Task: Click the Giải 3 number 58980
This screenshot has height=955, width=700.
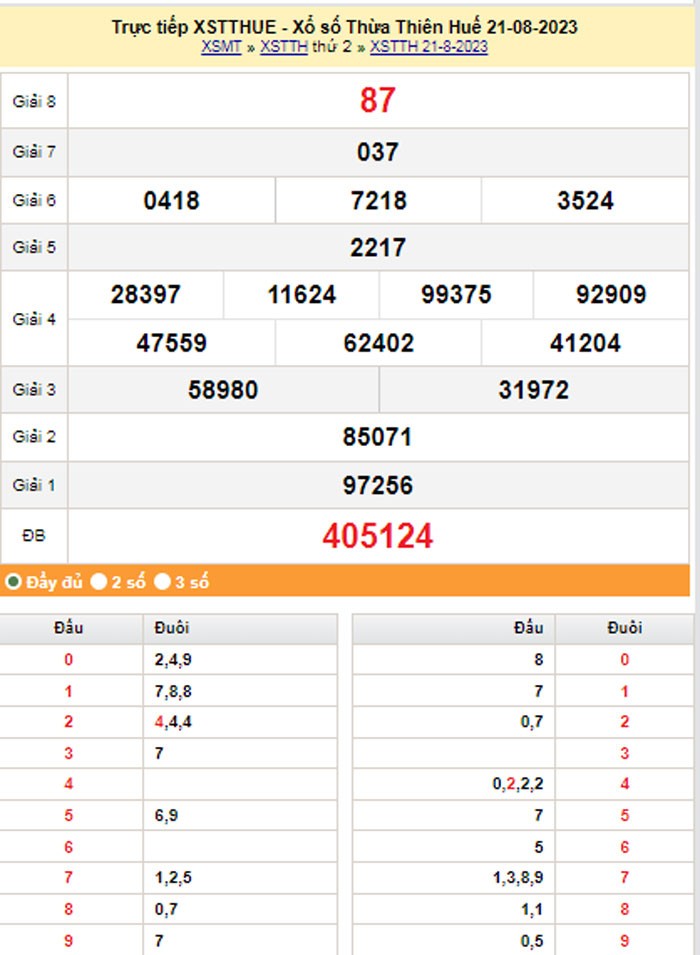Action: click(223, 390)
